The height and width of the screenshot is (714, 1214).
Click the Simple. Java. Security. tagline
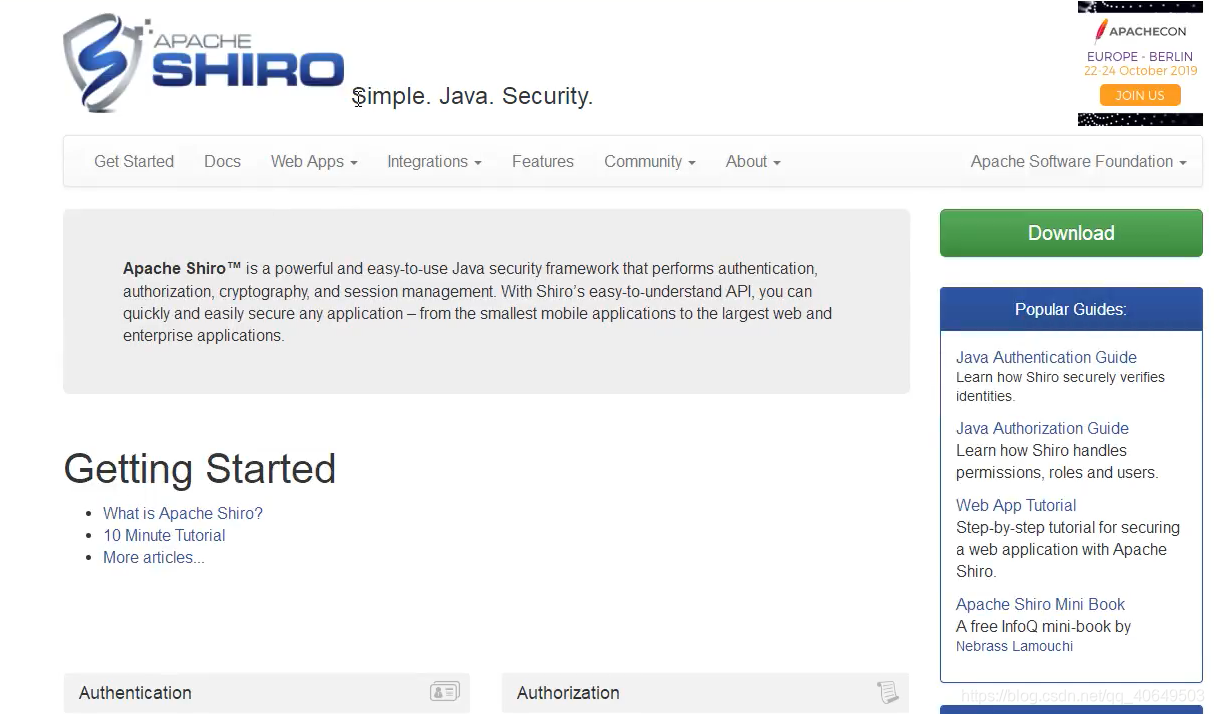click(473, 96)
